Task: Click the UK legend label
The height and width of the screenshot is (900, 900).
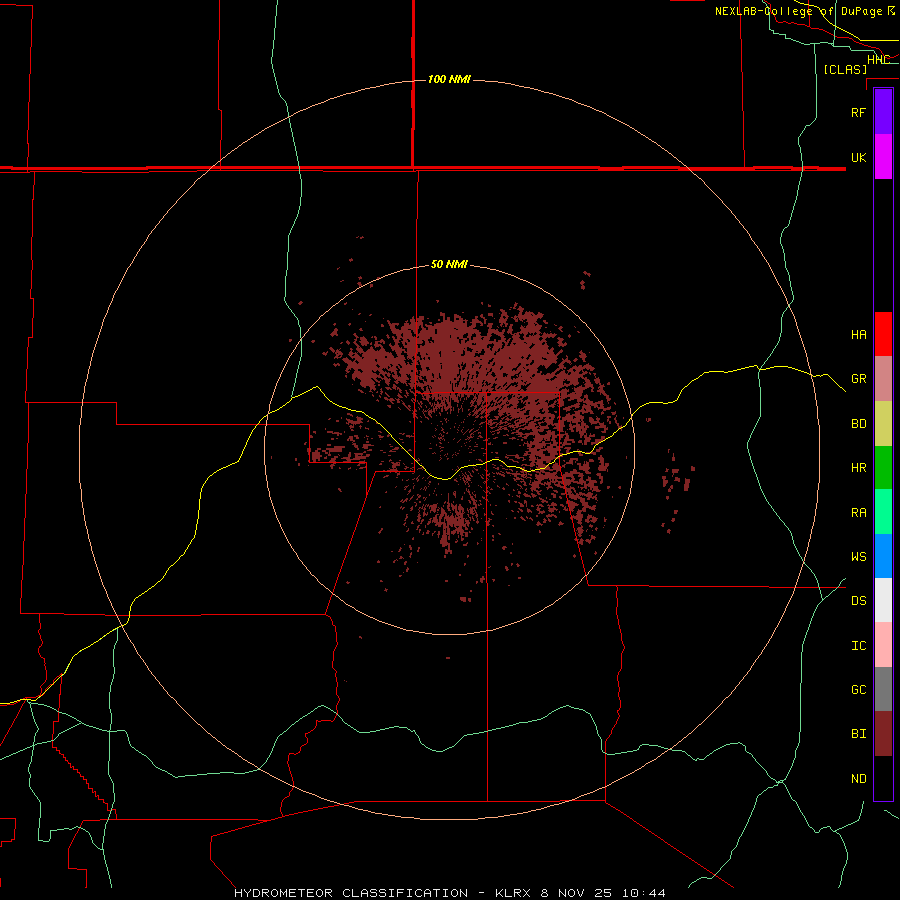Action: click(x=858, y=157)
